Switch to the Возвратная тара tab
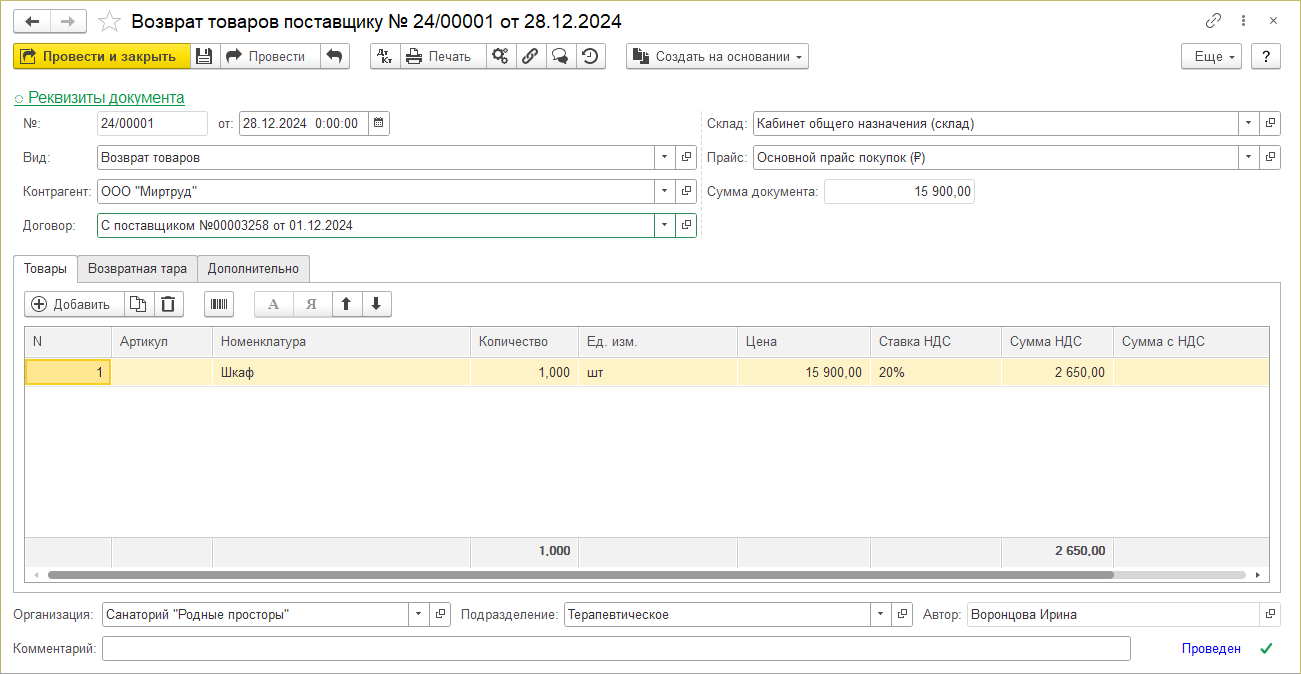Screen dimensions: 1301x674 137,269
